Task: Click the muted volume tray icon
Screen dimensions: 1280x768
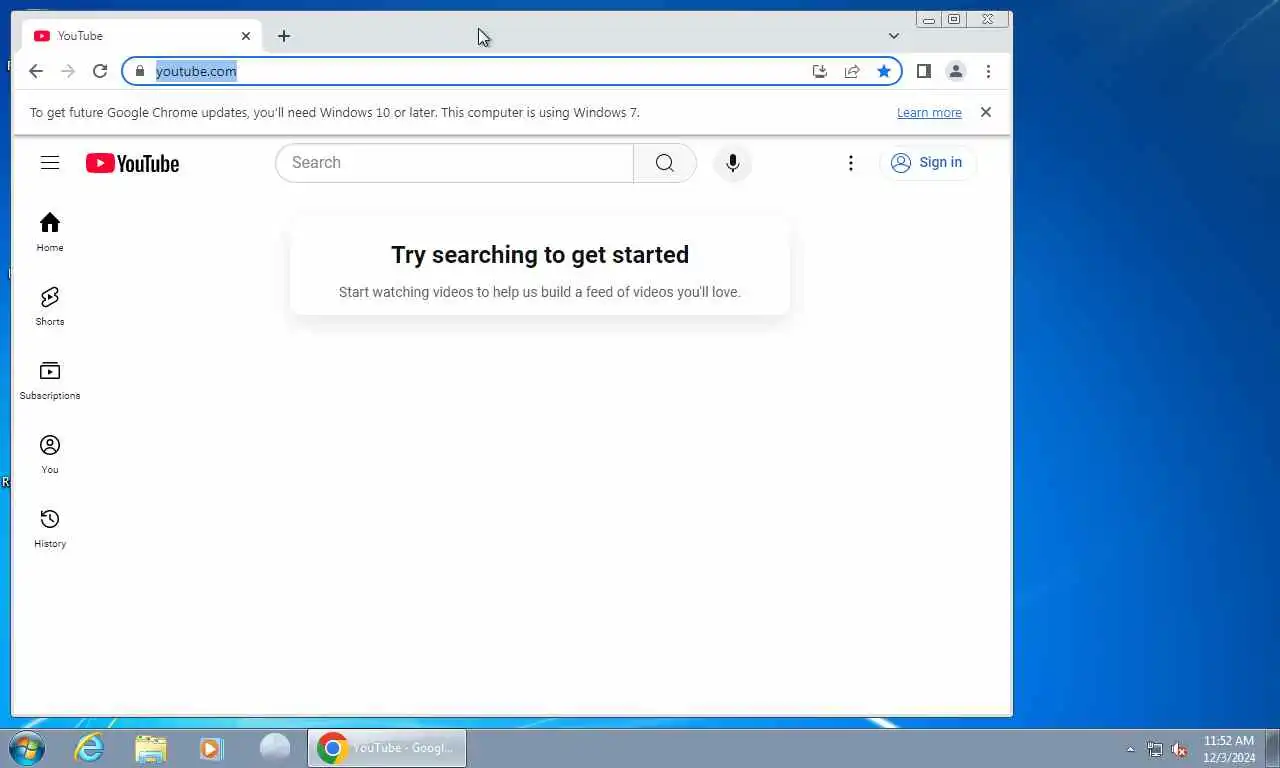Action: click(1180, 749)
